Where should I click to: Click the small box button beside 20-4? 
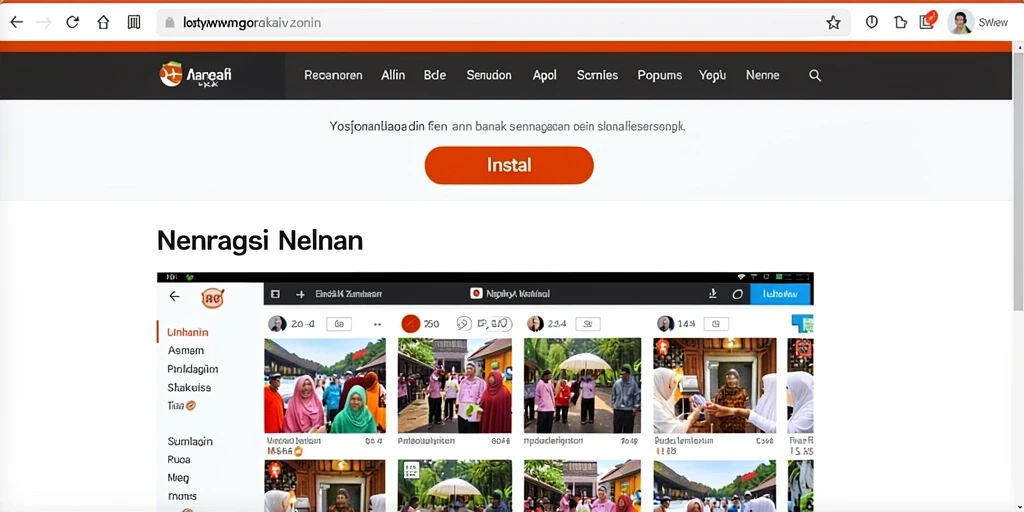[x=338, y=324]
